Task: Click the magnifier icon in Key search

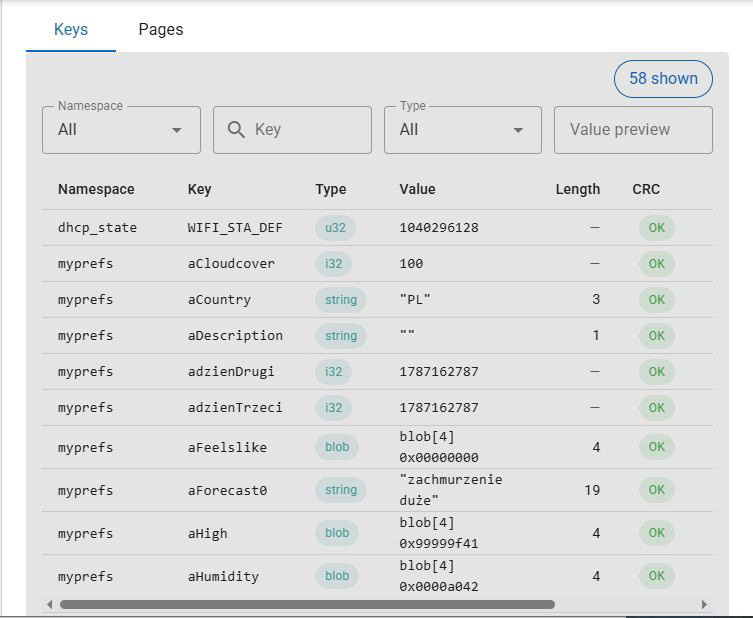Action: point(236,130)
